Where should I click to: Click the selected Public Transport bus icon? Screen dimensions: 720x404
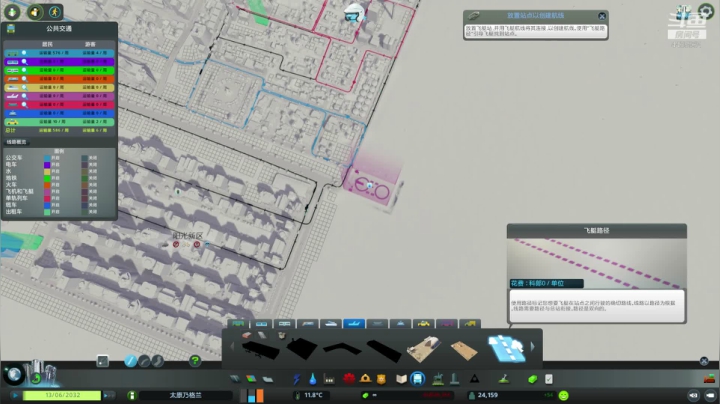tap(417, 379)
